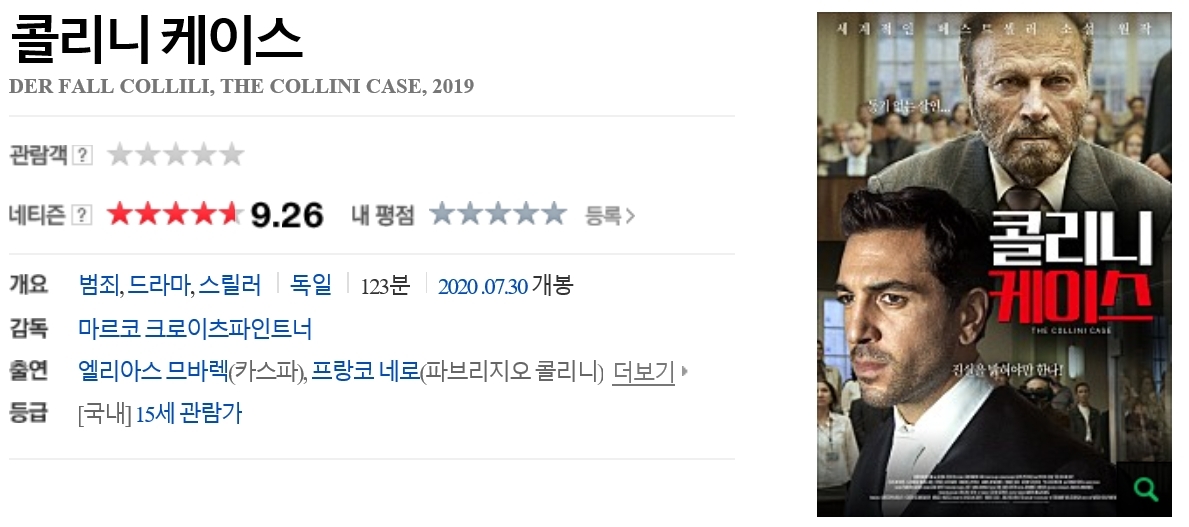
Task: Click the 등록 rating submit link
Action: (610, 215)
